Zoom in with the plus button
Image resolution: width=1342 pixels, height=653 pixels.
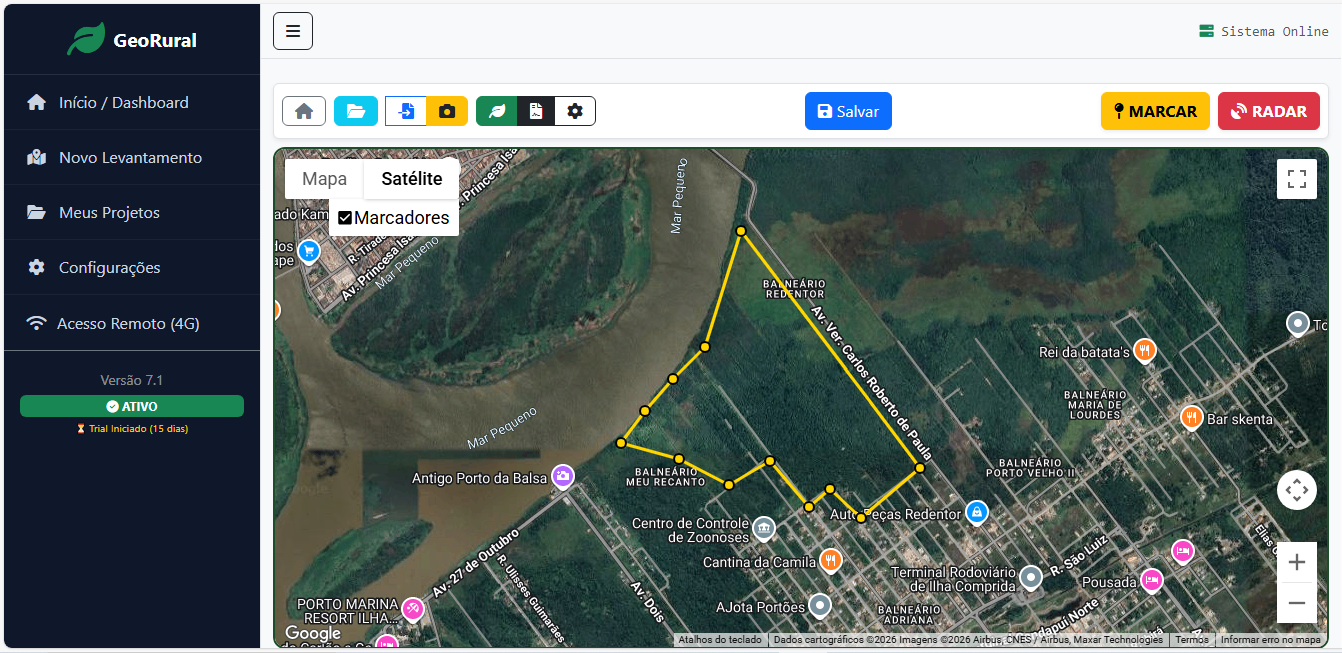pos(1297,562)
